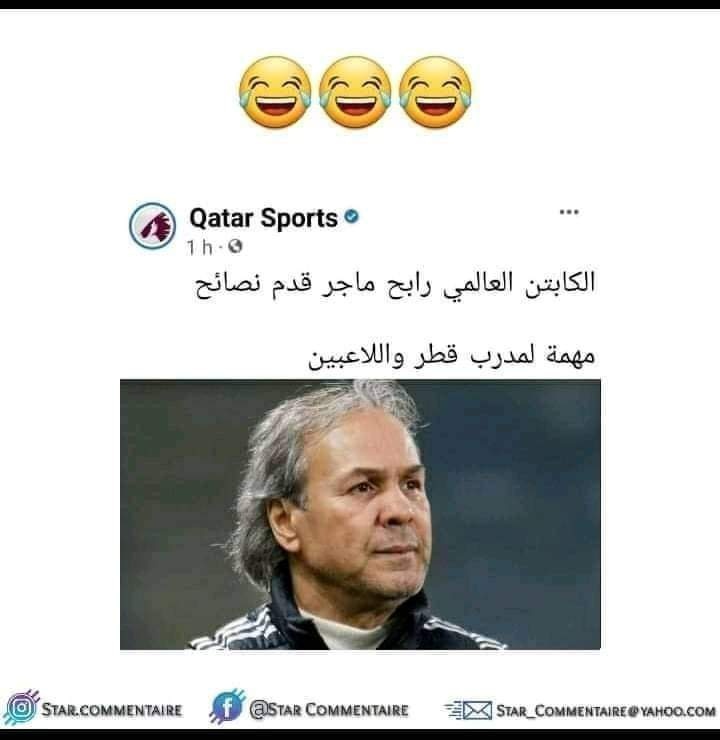Open the three-dots post options menu

tap(569, 212)
